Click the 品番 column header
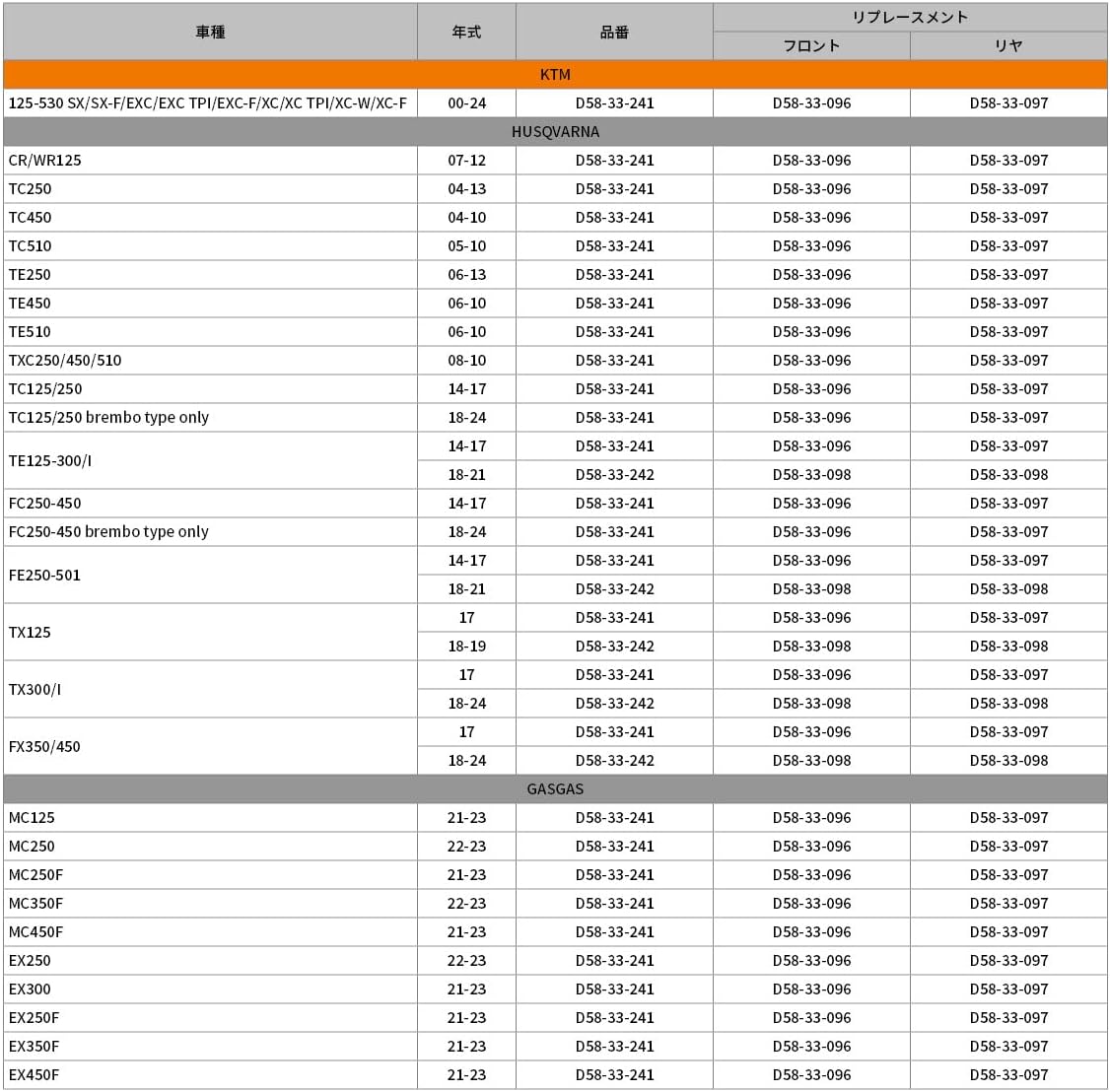The image size is (1110, 1092). click(x=614, y=32)
